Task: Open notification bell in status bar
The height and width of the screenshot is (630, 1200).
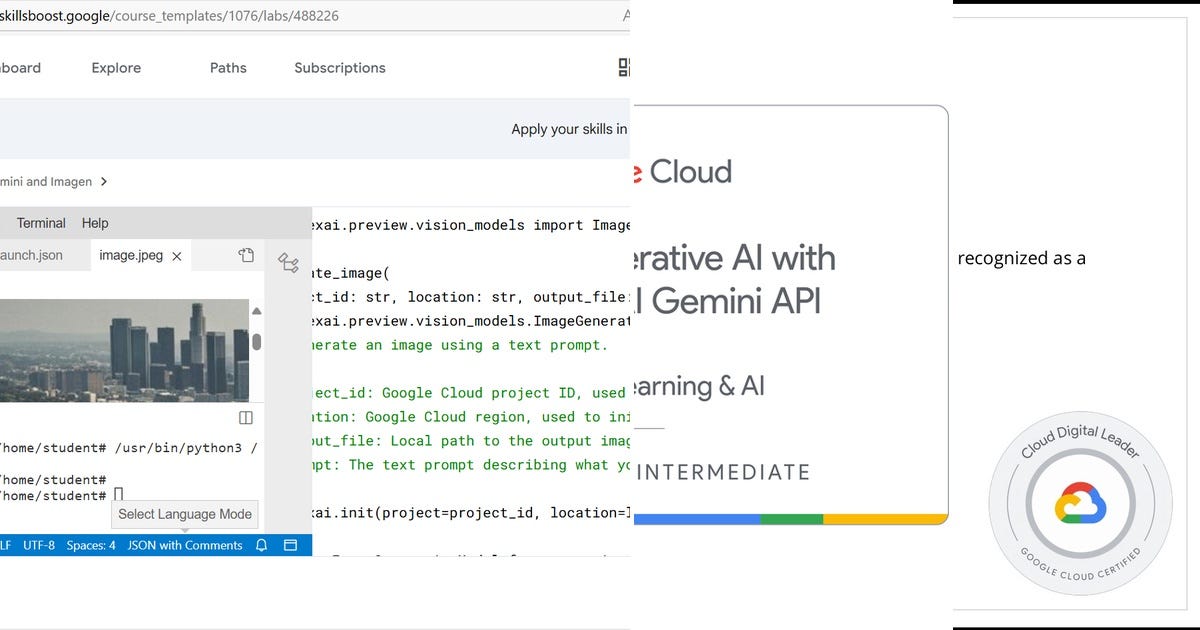Action: (x=261, y=545)
